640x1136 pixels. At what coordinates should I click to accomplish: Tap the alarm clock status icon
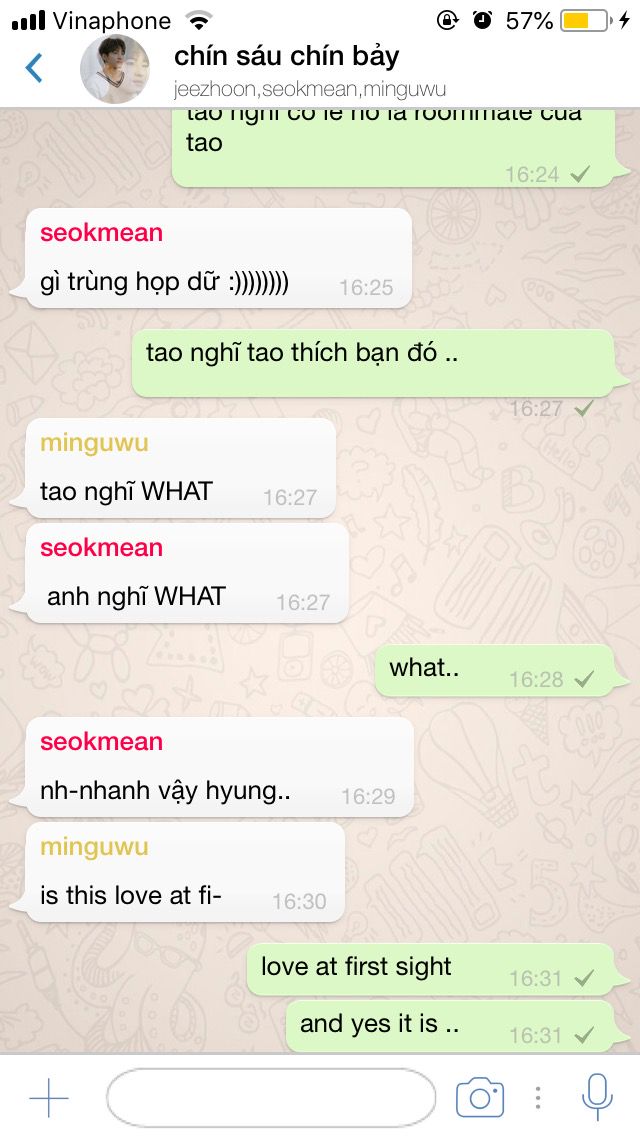[482, 20]
